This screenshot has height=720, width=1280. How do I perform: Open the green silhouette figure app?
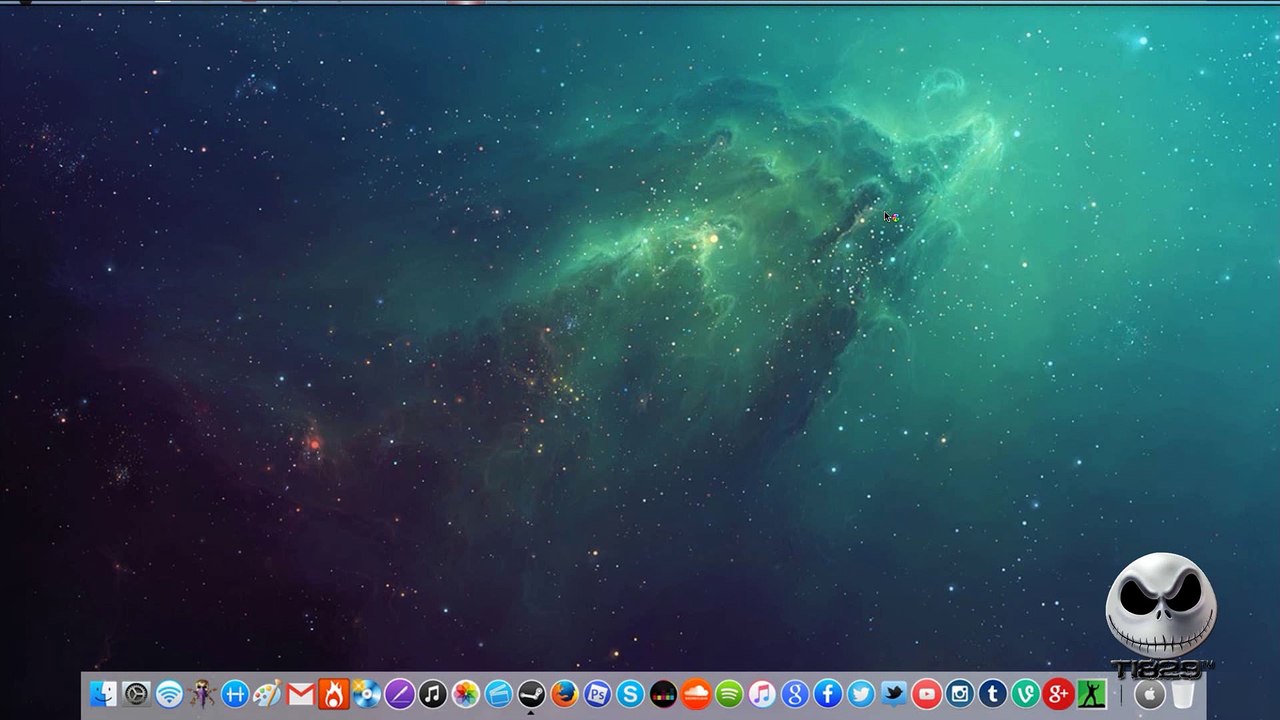point(1092,693)
